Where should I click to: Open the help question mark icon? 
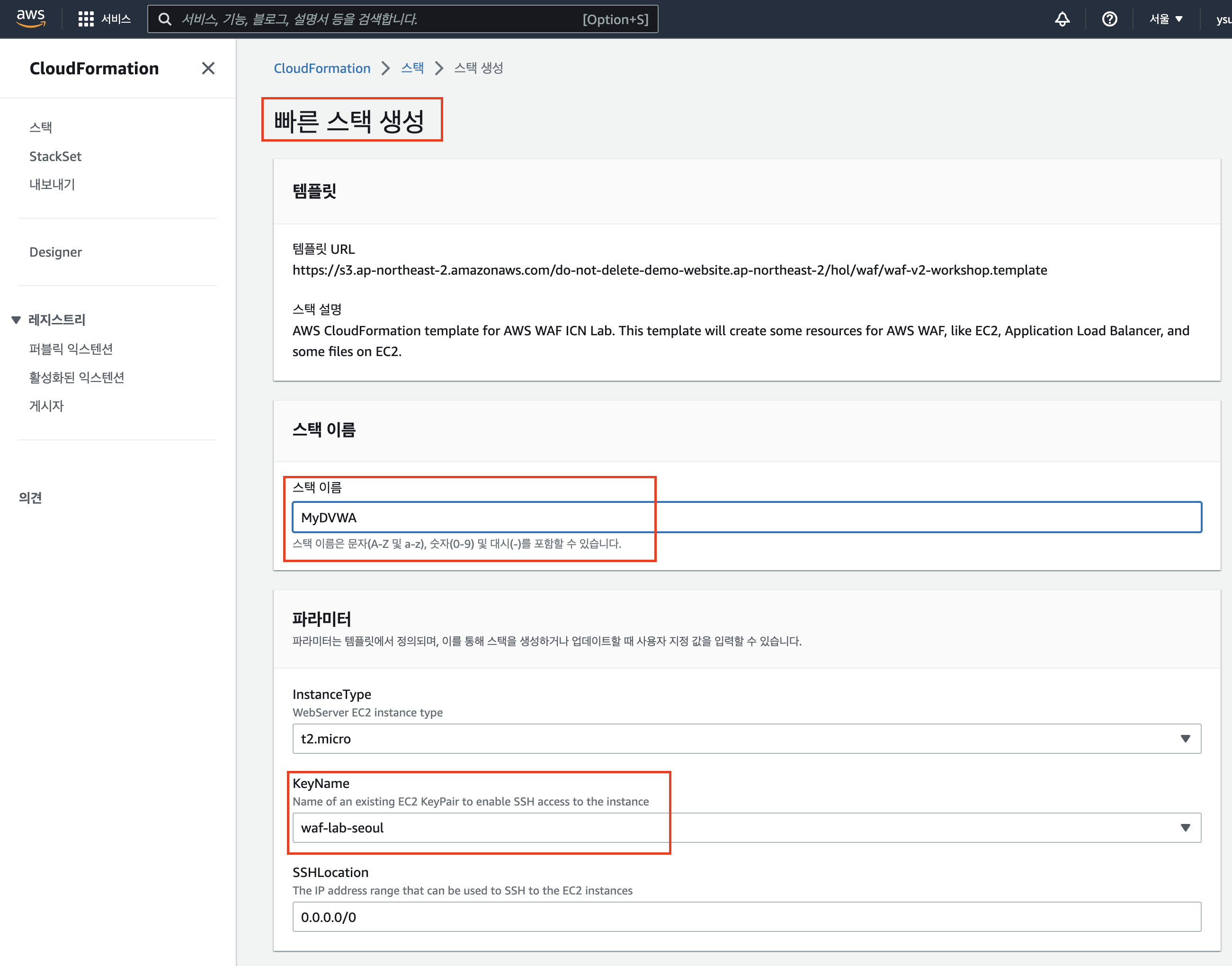click(x=1109, y=19)
